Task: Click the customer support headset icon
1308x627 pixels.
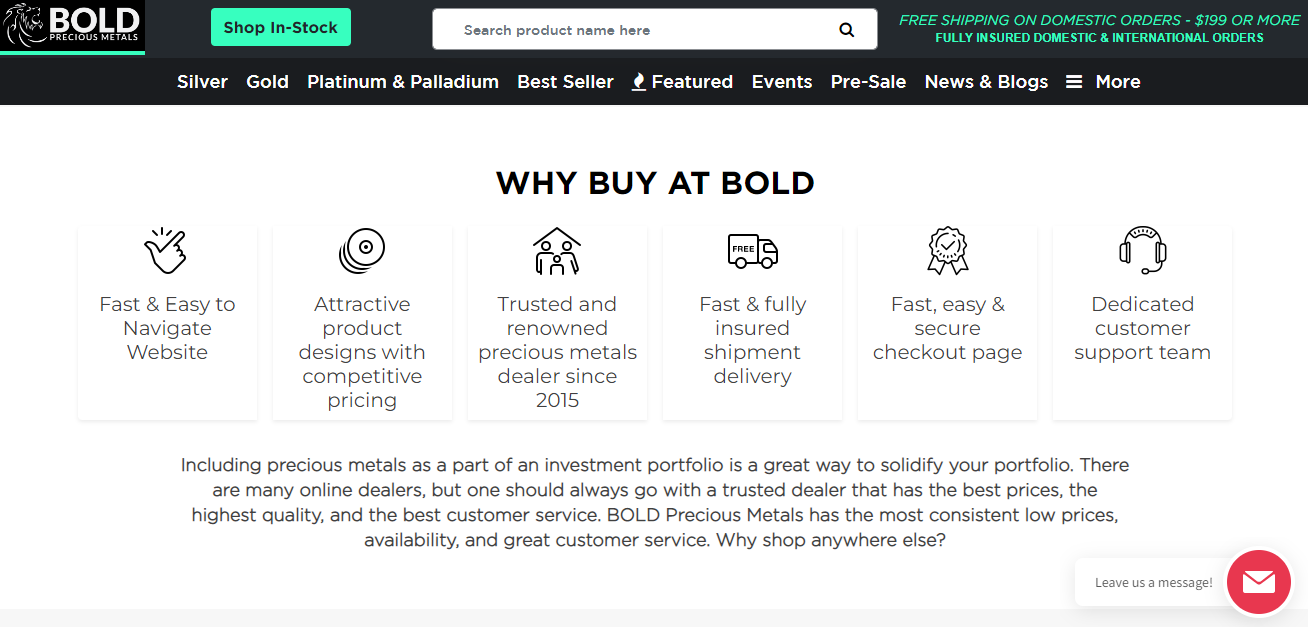Action: pos(1142,250)
